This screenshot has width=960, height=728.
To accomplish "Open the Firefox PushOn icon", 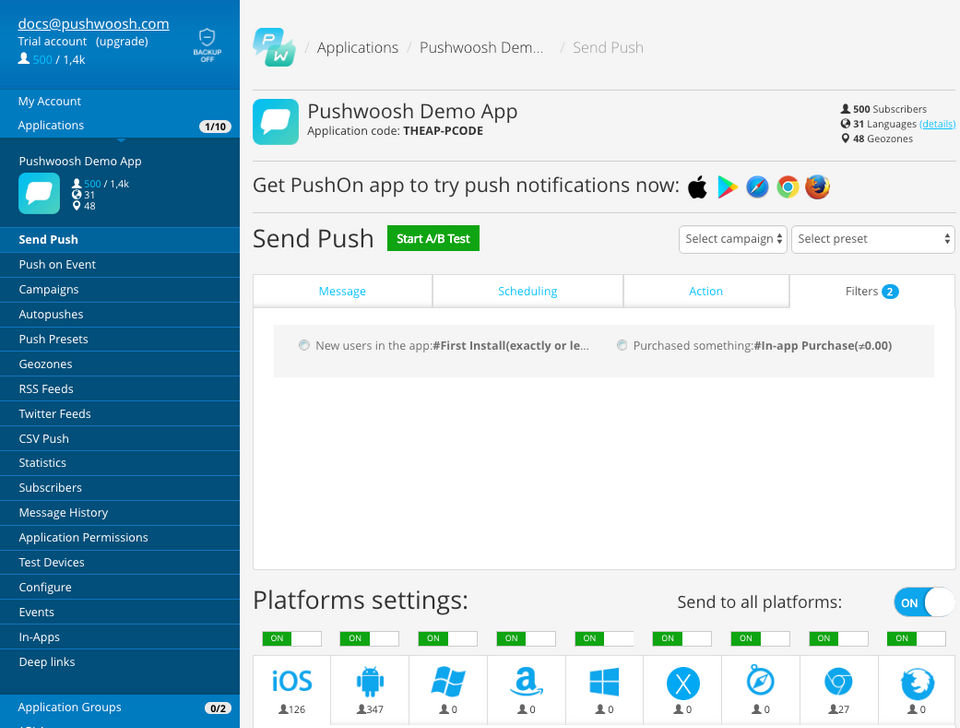I will tap(817, 187).
